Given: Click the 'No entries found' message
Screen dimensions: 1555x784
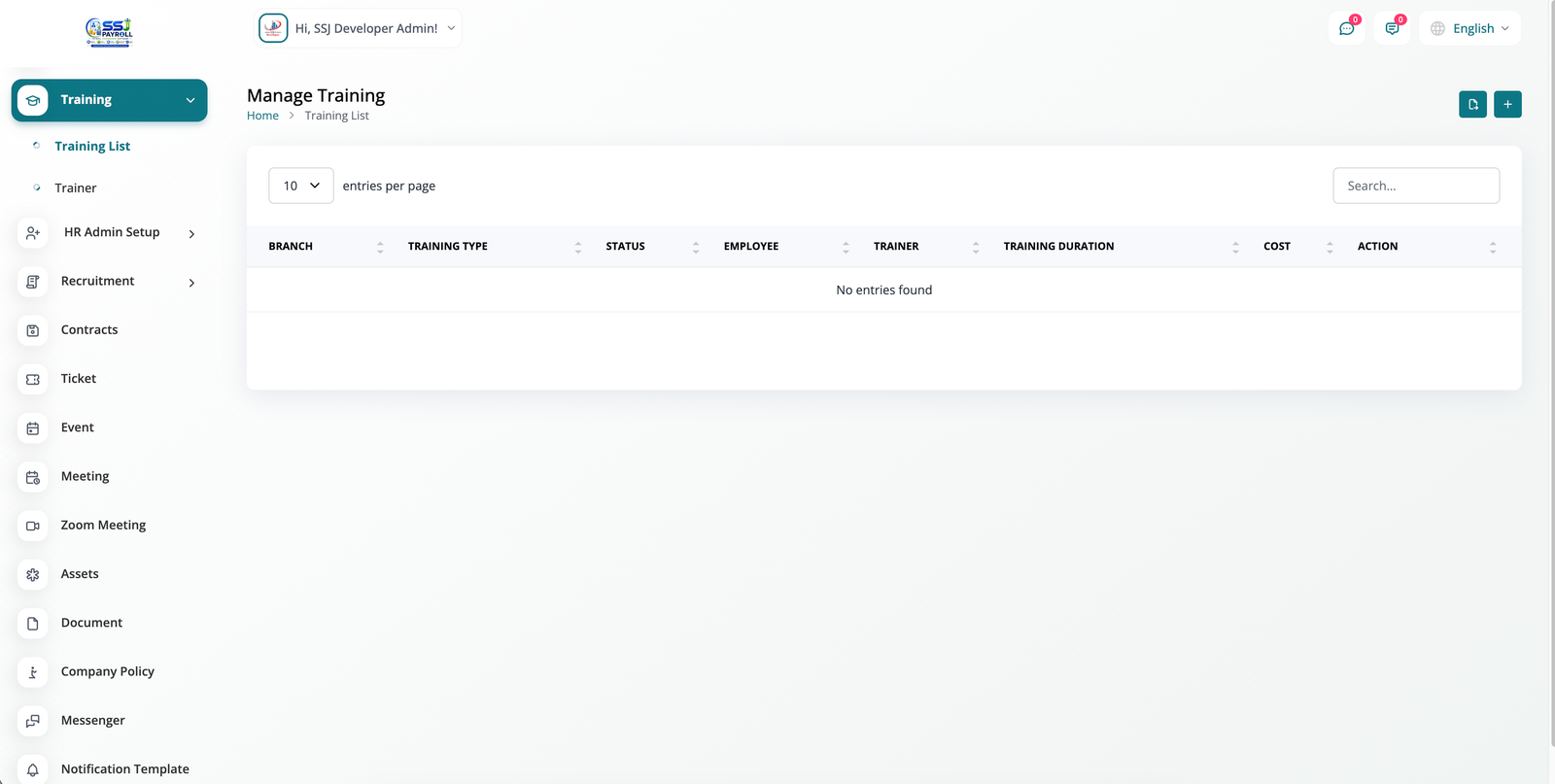Looking at the screenshot, I should [884, 290].
